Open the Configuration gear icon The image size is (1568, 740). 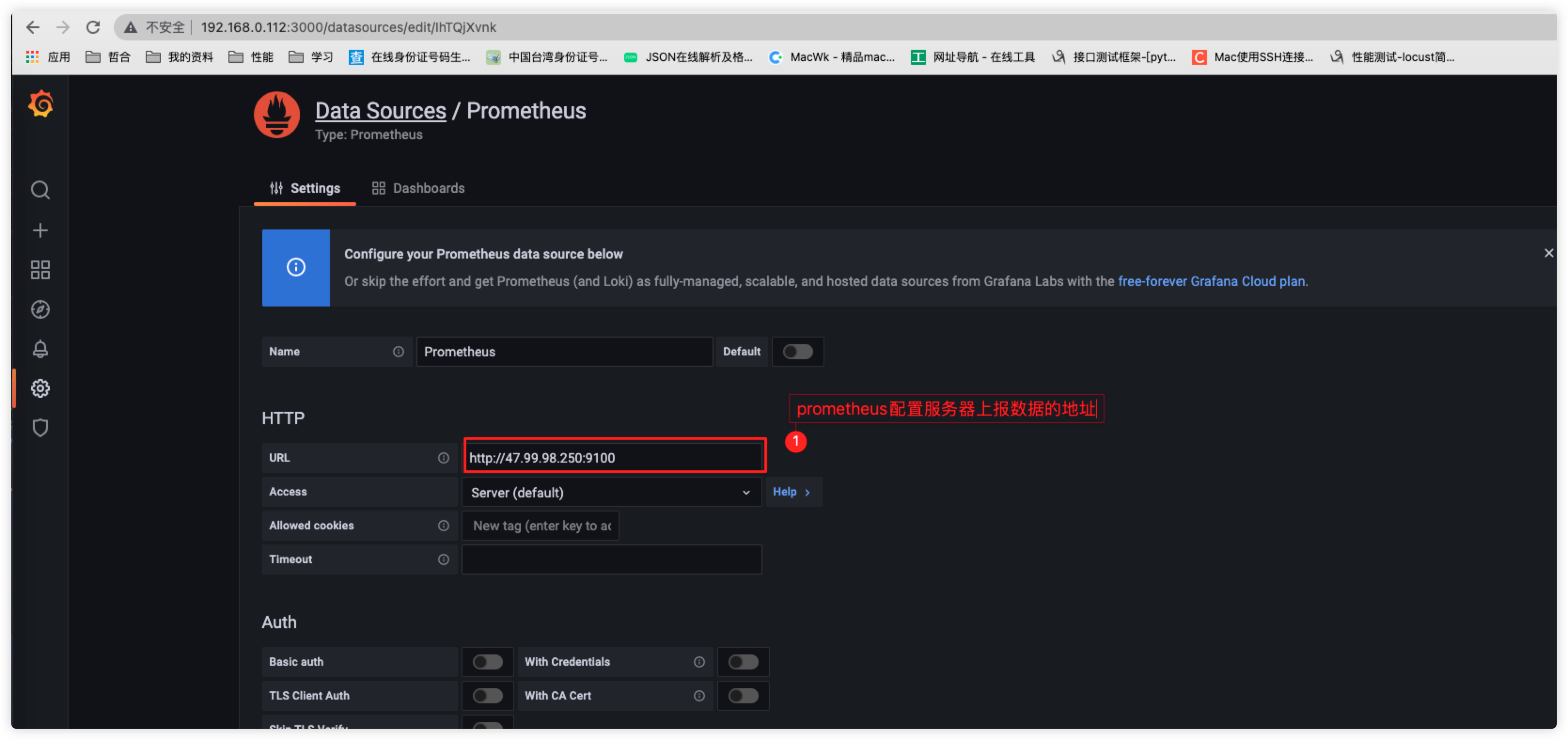pos(40,389)
